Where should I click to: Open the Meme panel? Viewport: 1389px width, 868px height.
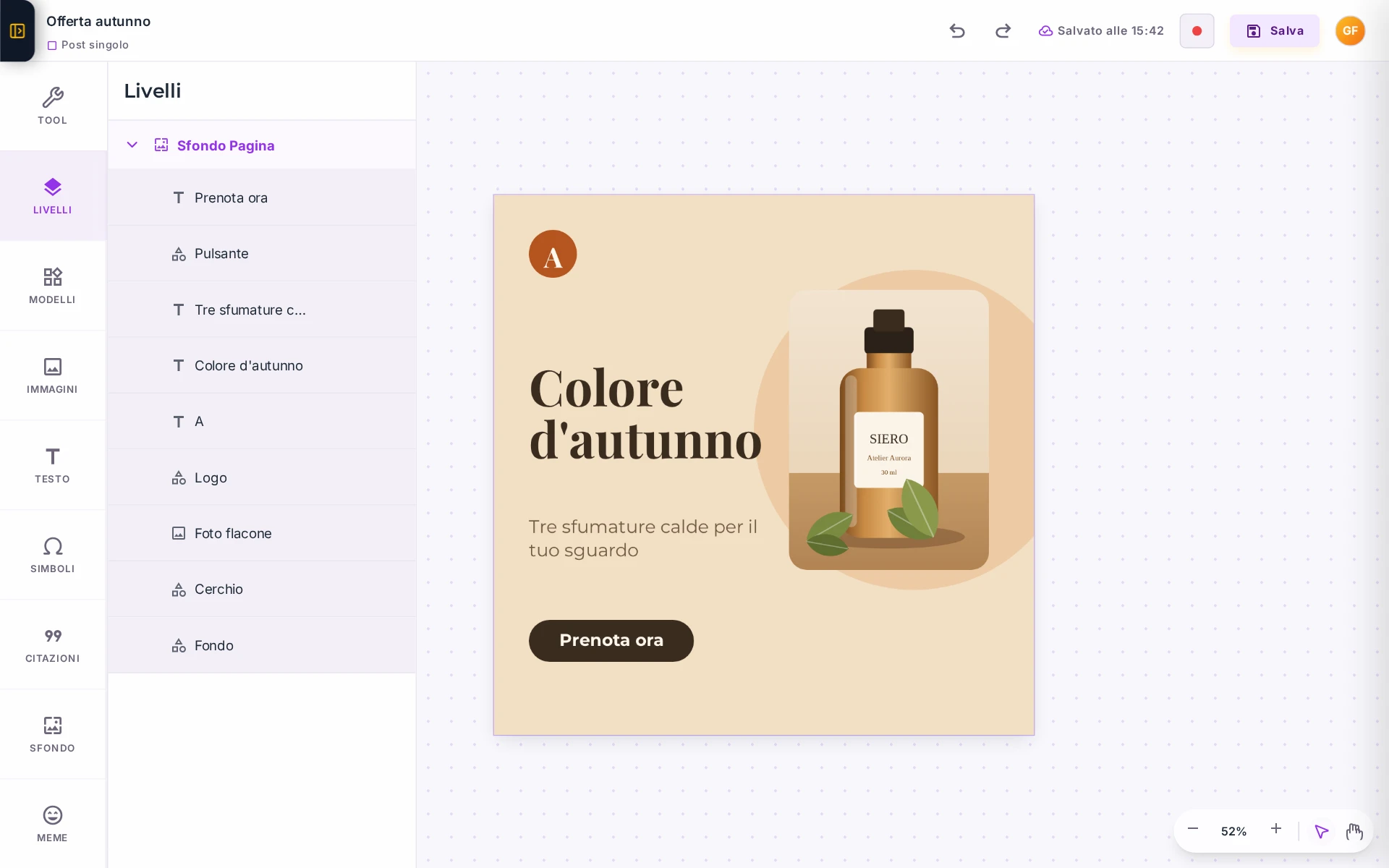tap(52, 824)
